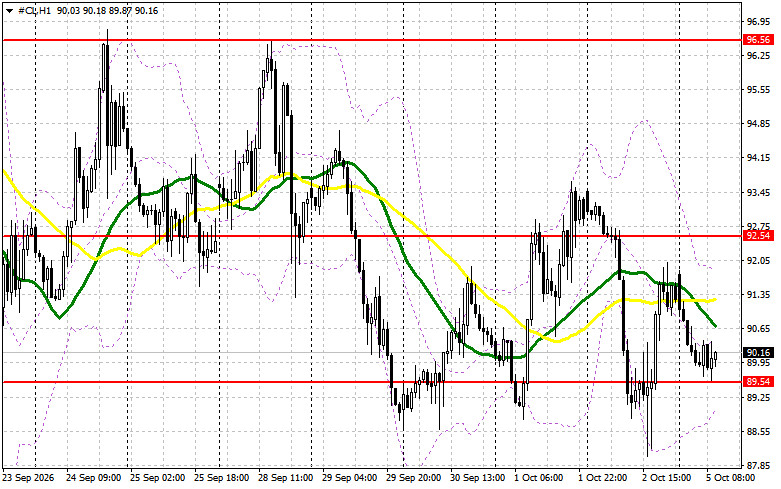Select the 28 Sep 11:00 time label

click(x=285, y=478)
